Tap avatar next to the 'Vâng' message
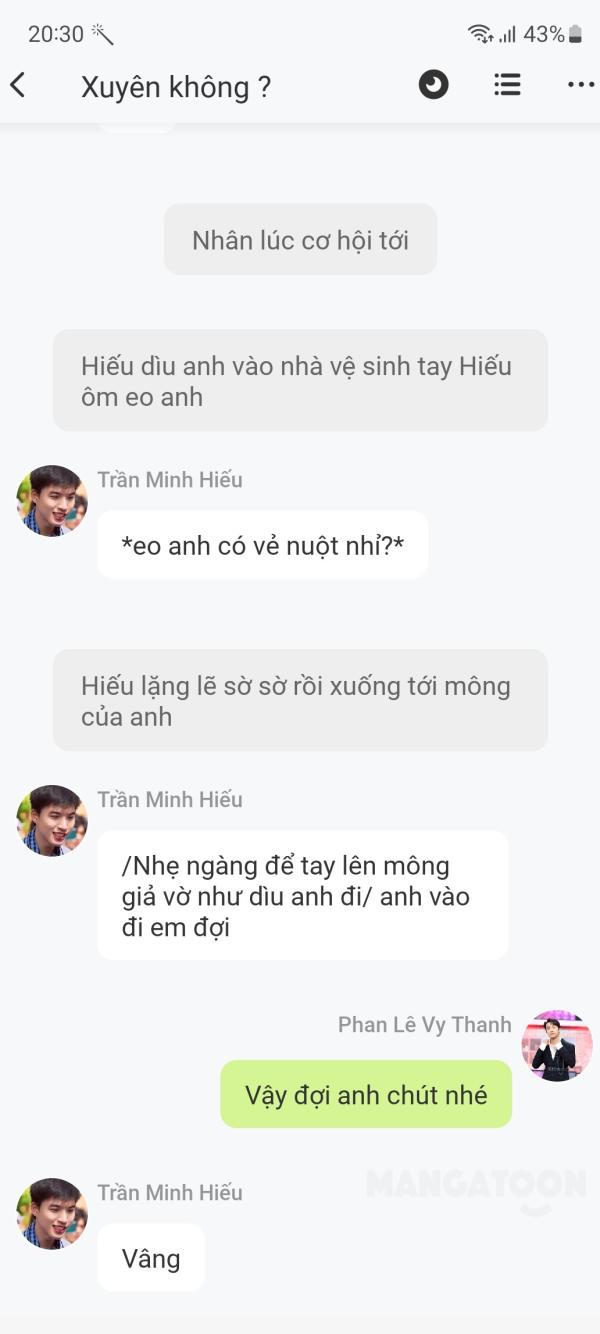 point(52,1214)
